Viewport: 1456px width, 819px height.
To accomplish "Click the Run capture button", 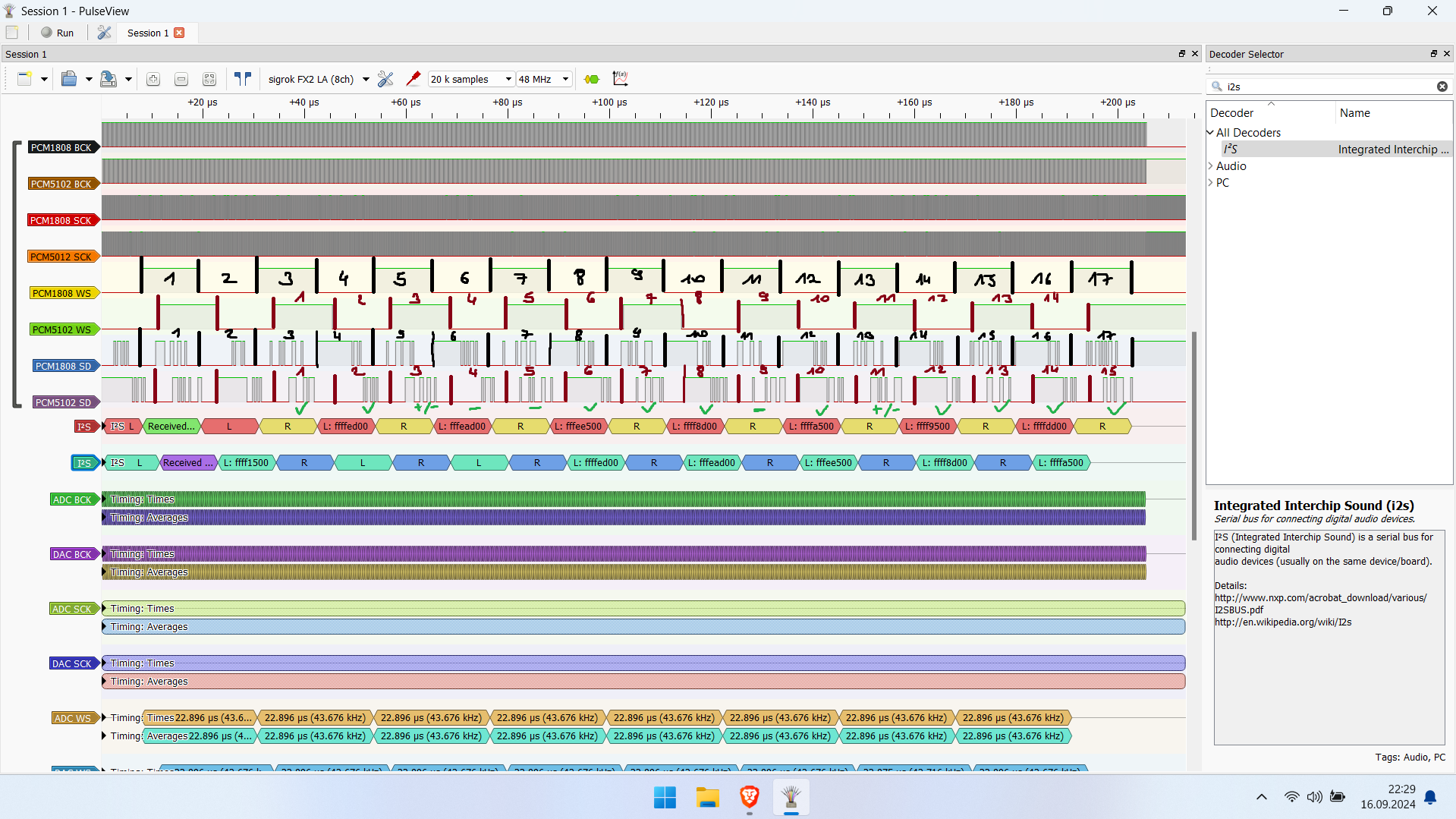I will click(57, 33).
